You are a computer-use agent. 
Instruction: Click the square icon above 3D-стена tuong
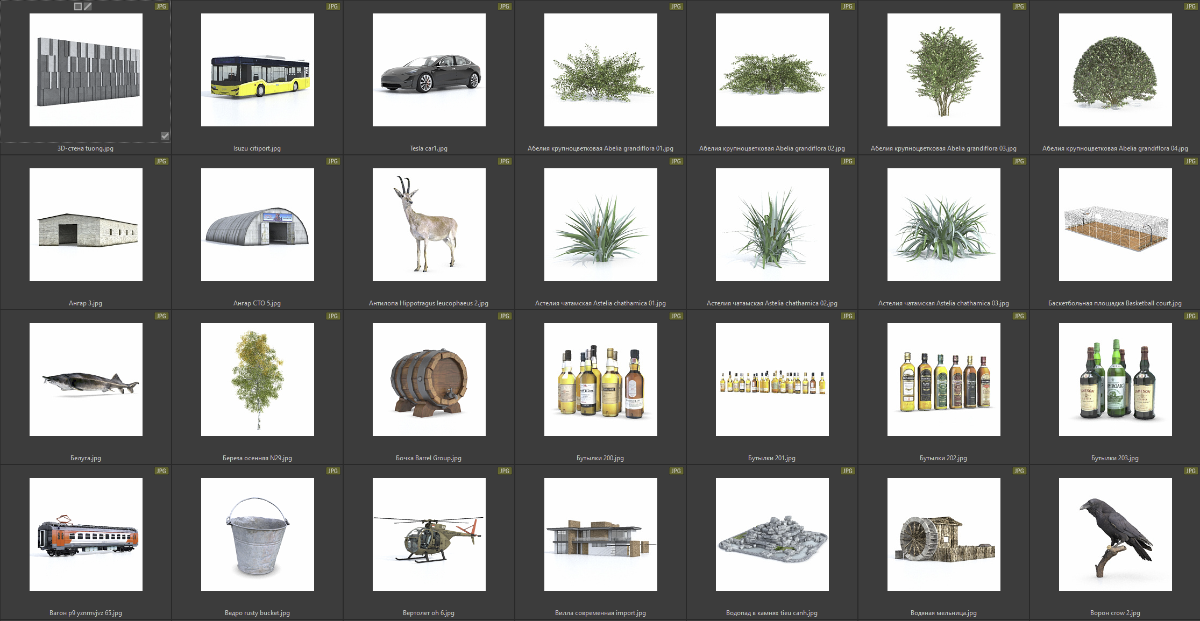[78, 6]
